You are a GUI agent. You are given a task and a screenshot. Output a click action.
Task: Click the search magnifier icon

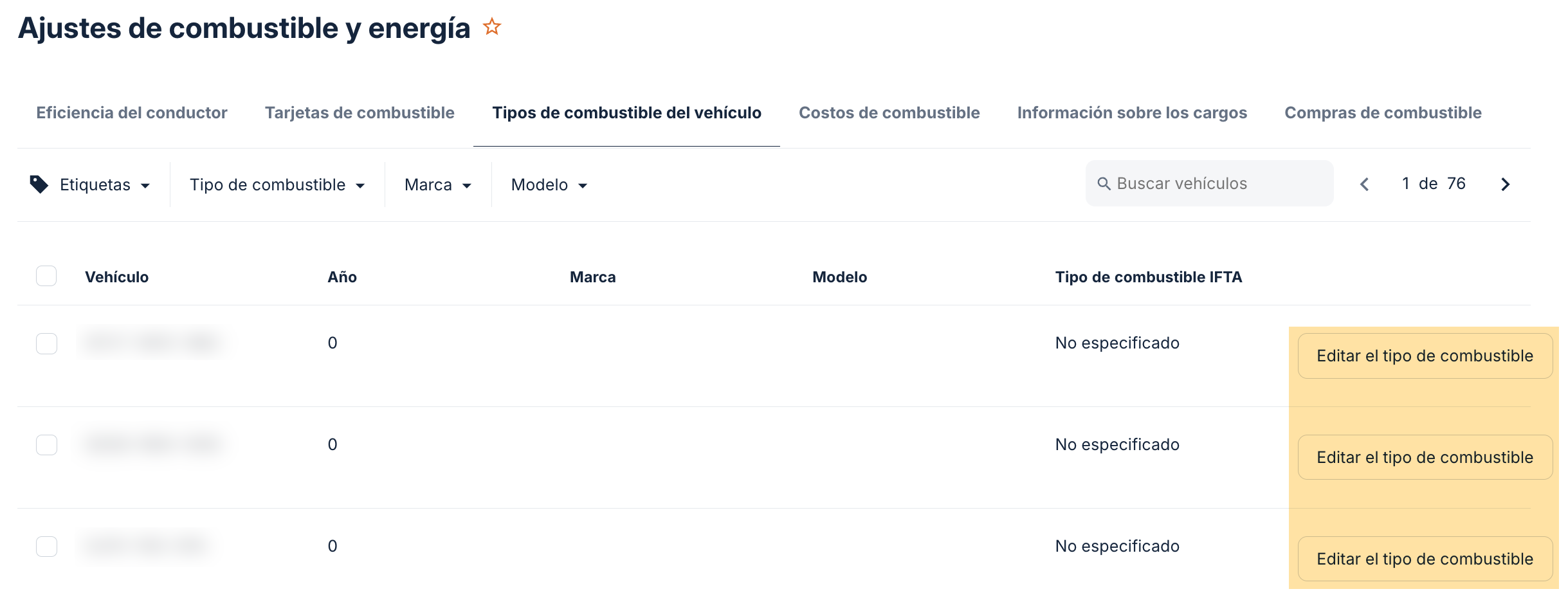coord(1104,184)
